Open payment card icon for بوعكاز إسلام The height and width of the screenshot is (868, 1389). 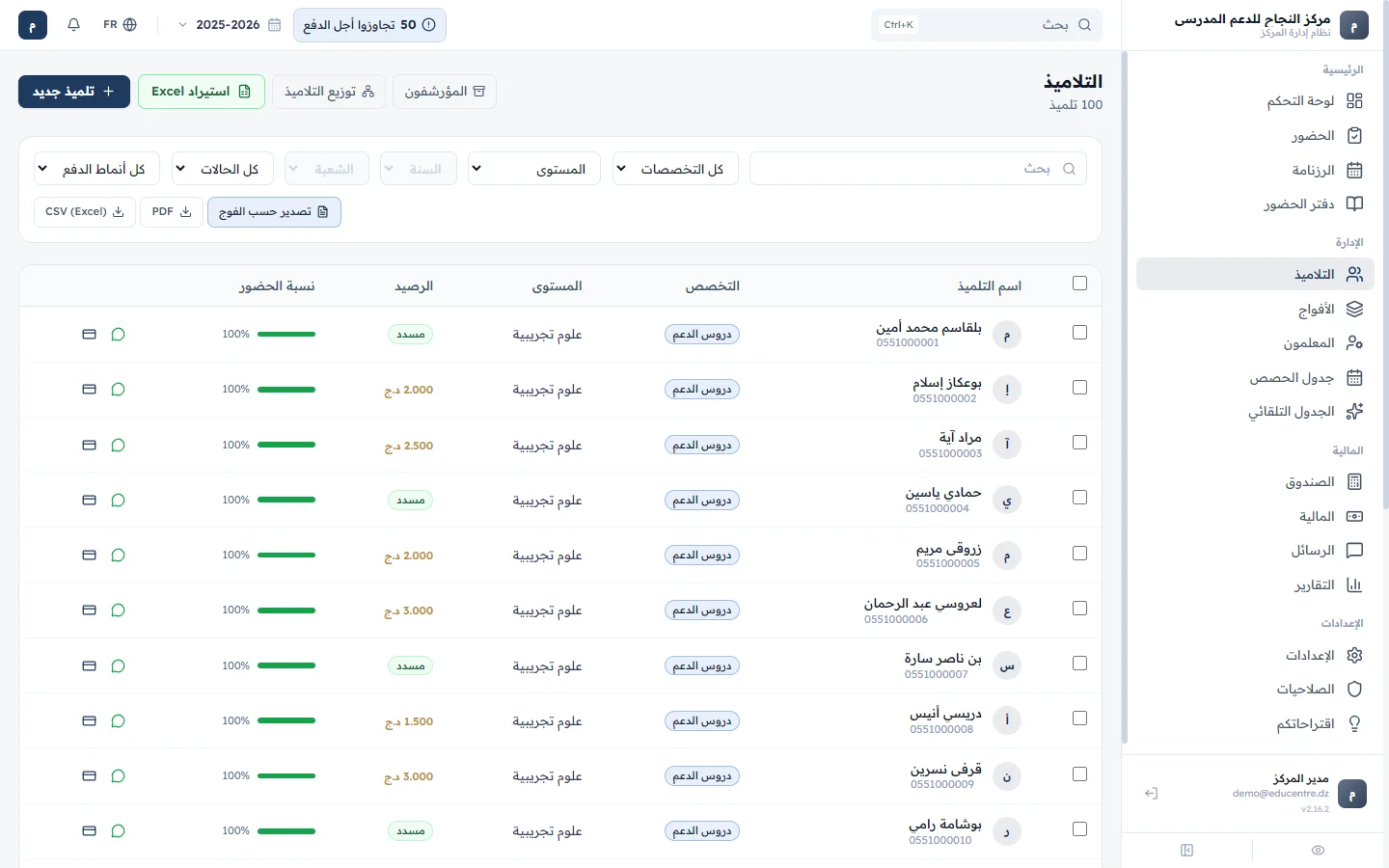(89, 390)
